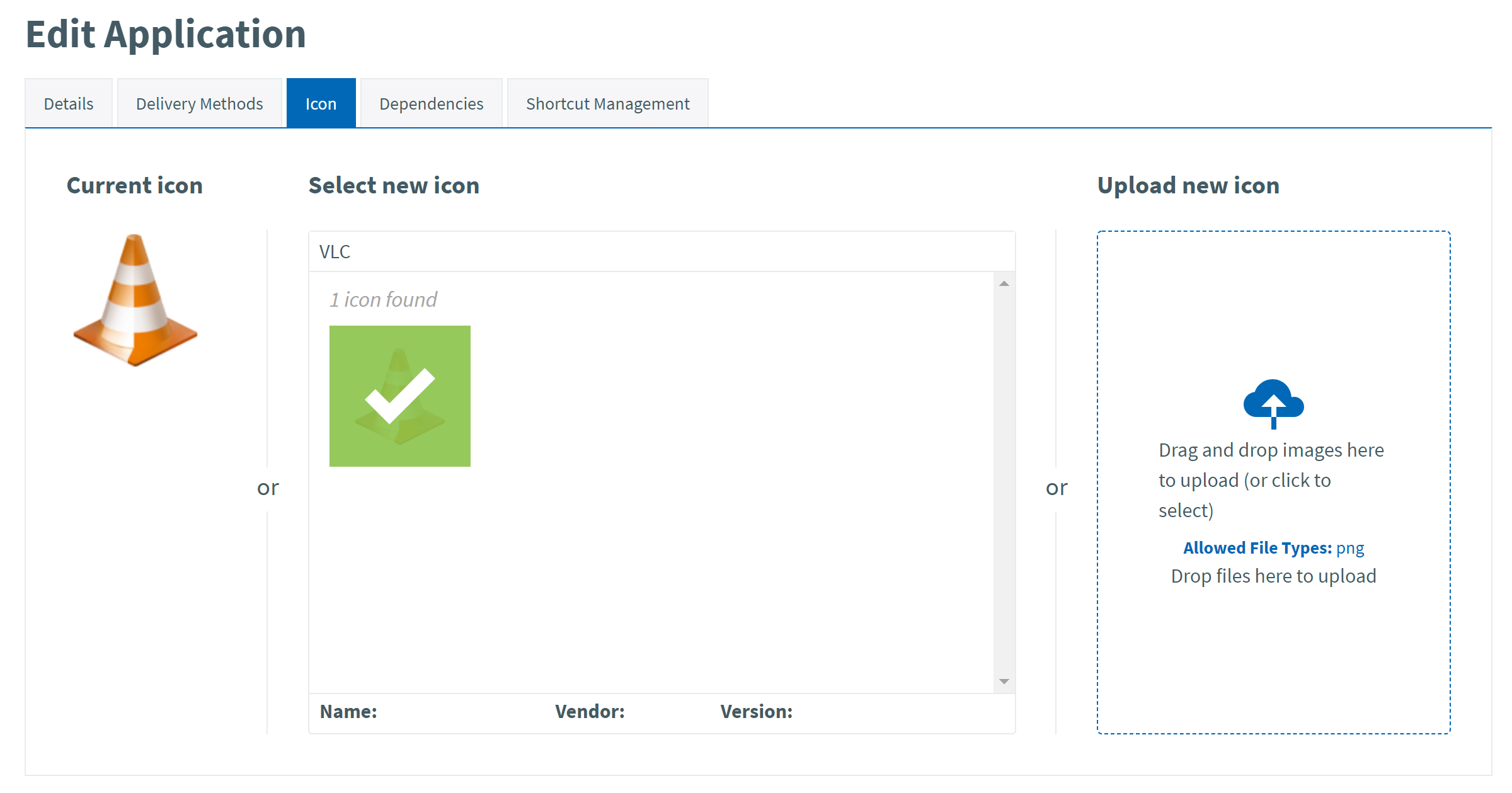Click the 'Allowed File Types: png' link
The height and width of the screenshot is (793, 1512).
pos(1273,547)
